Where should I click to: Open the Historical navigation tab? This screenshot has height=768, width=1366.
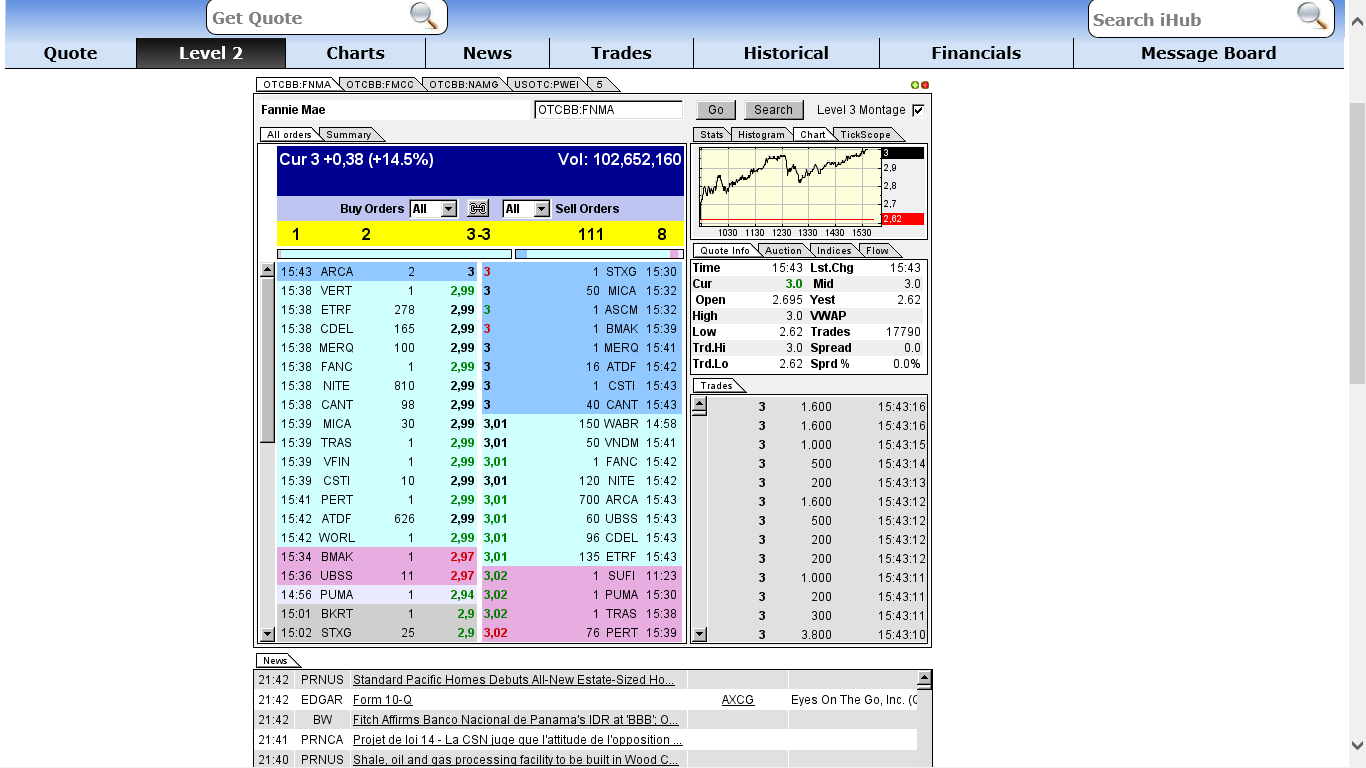[x=786, y=53]
